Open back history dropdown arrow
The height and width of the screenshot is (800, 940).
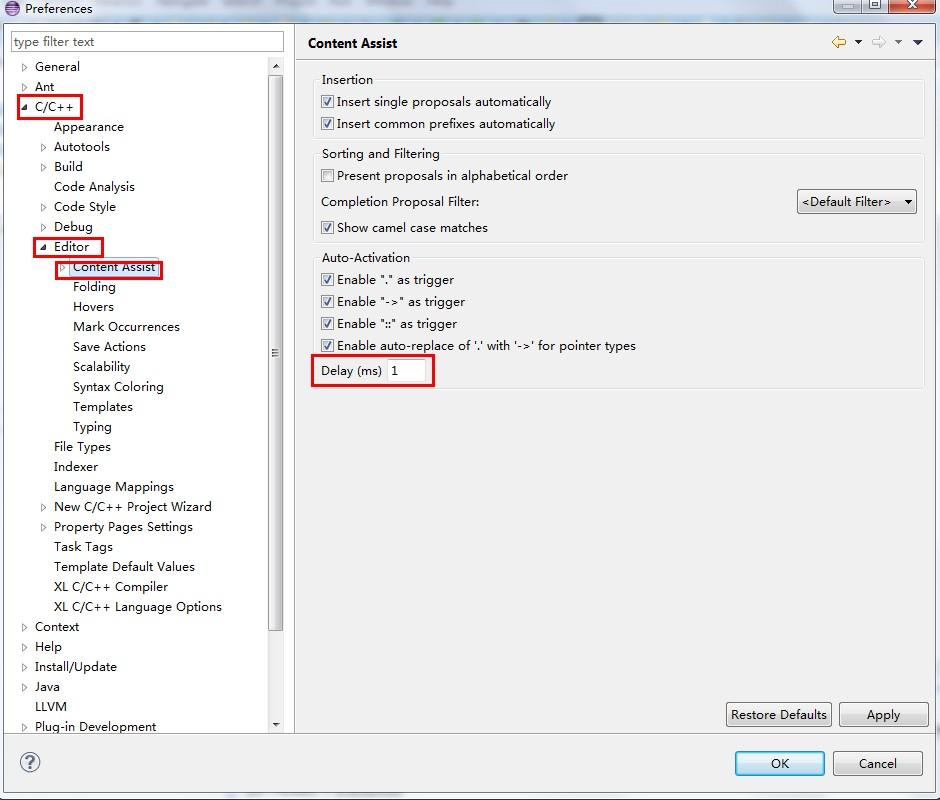click(858, 42)
